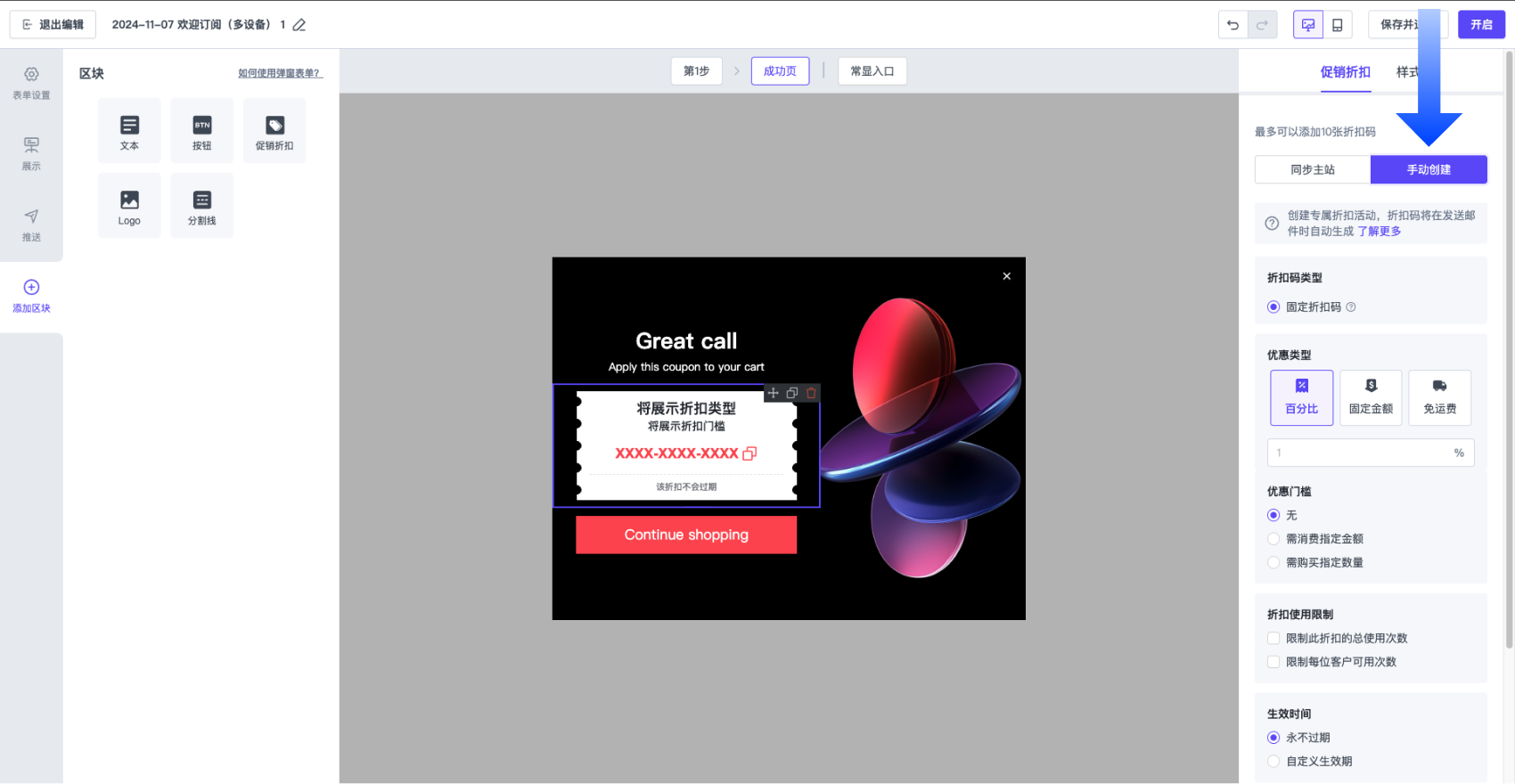Viewport: 1515px width, 784px height.
Task: Open the 样式 tab
Action: pyautogui.click(x=1406, y=72)
